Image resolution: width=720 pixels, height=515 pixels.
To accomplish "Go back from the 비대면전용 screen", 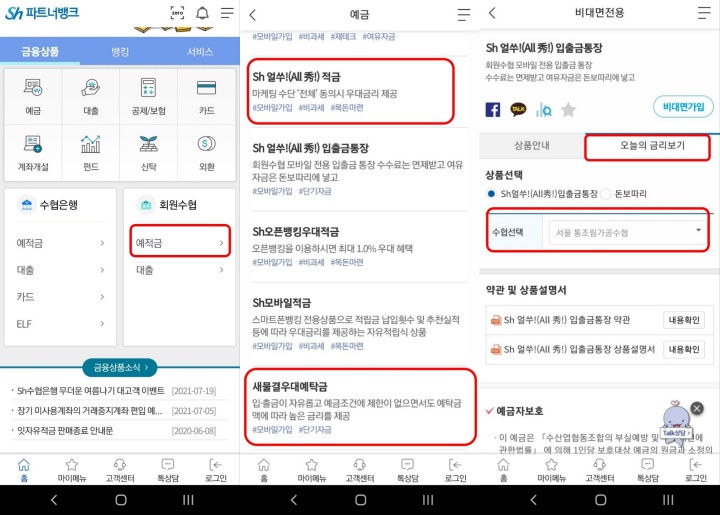I will click(x=492, y=13).
